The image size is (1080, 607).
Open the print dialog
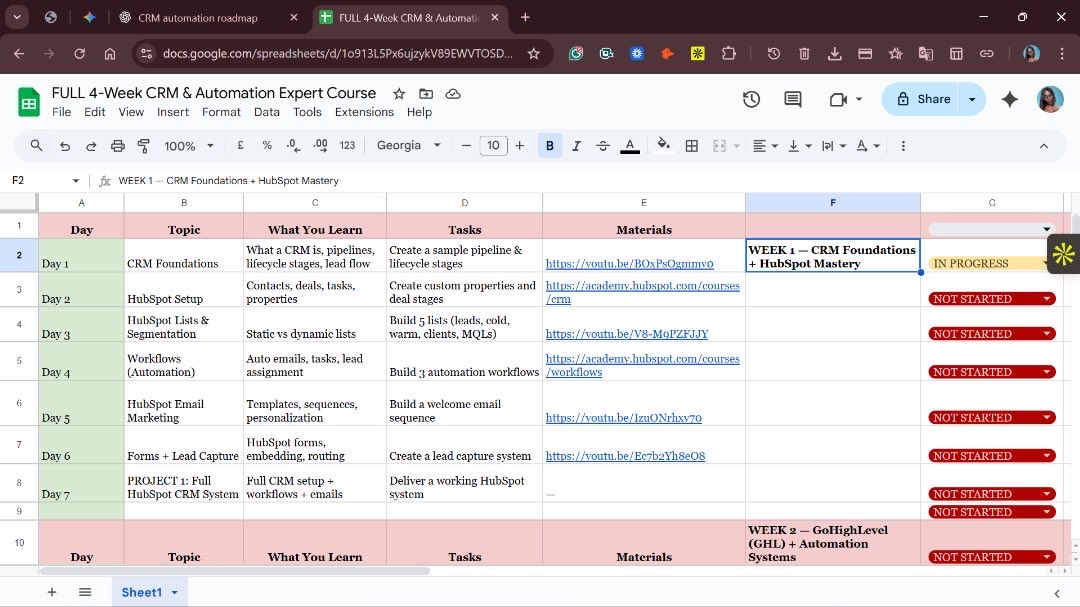click(x=118, y=145)
